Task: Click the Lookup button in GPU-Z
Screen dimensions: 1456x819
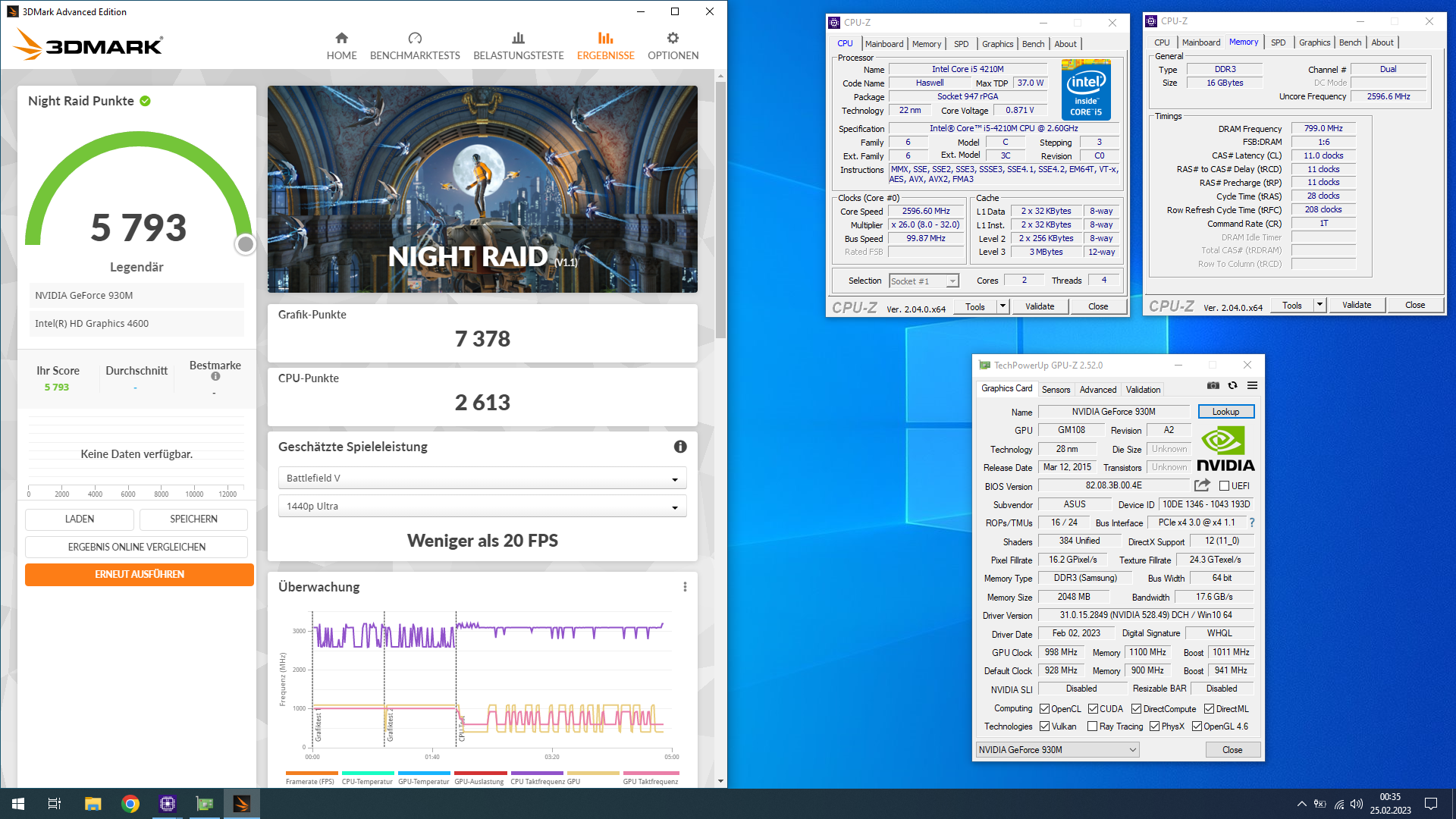Action: click(x=1225, y=412)
